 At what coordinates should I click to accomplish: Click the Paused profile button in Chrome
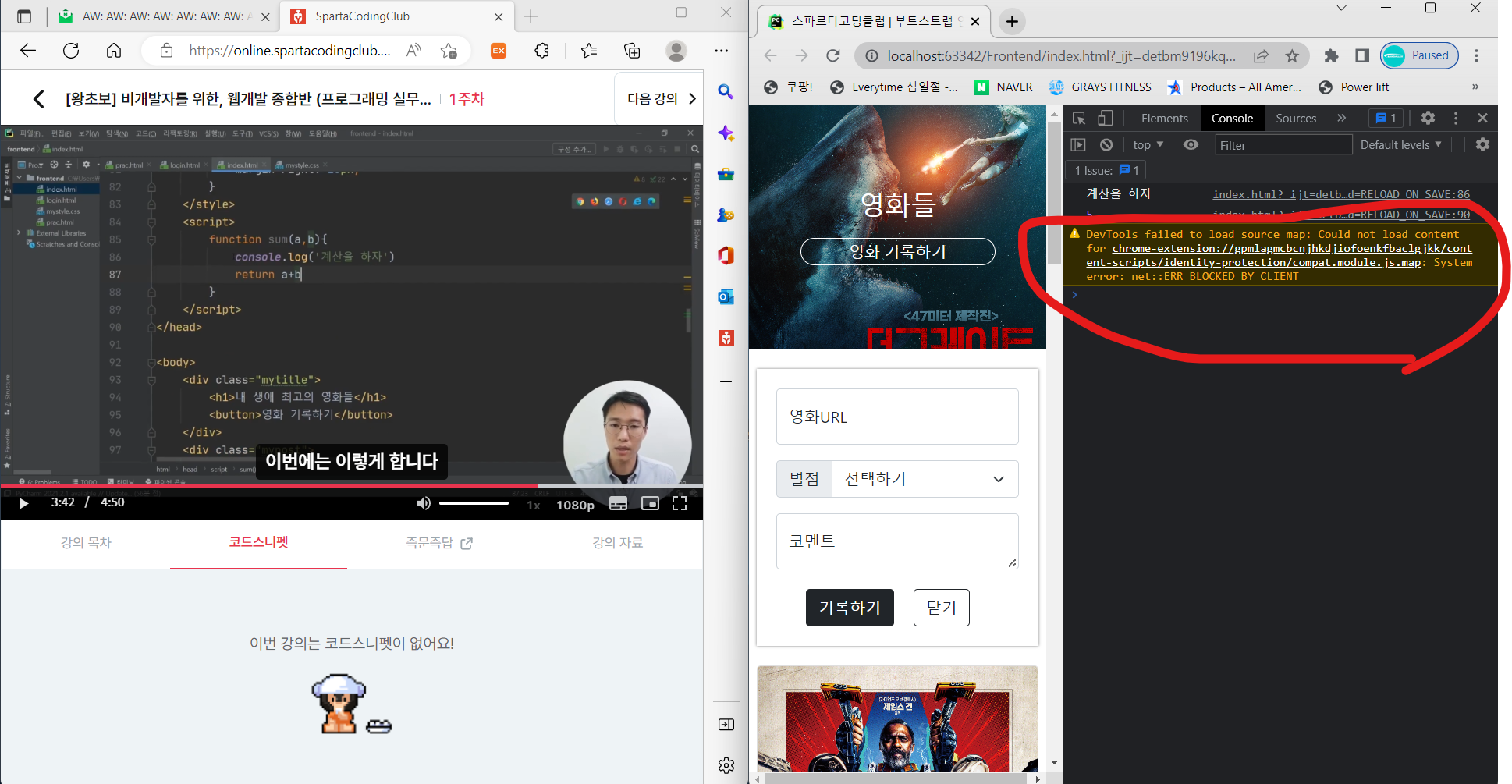(x=1419, y=55)
